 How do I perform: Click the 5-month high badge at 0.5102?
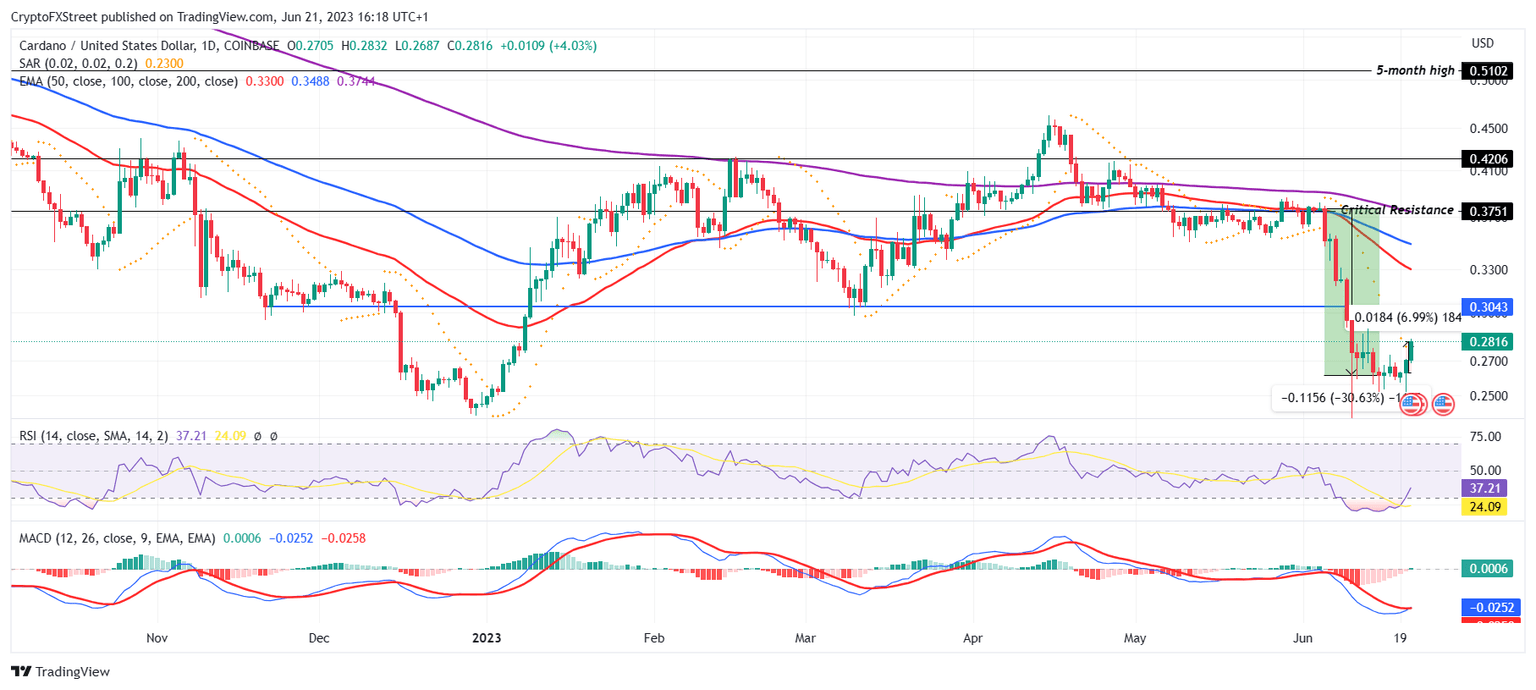[1489, 71]
